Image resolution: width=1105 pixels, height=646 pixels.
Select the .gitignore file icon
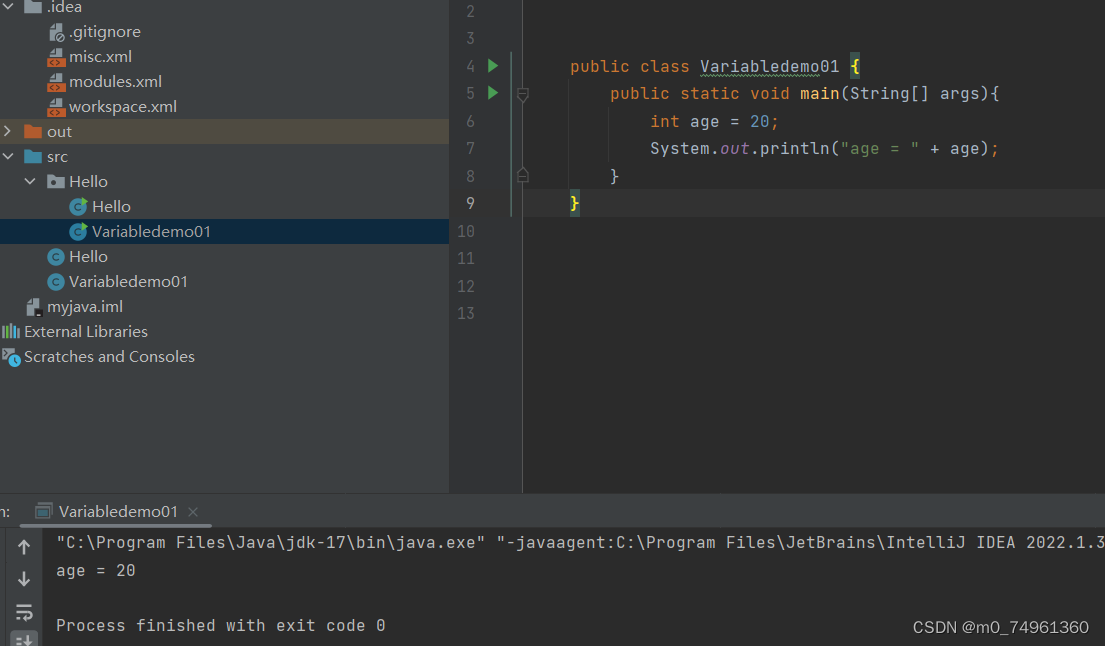(x=56, y=32)
